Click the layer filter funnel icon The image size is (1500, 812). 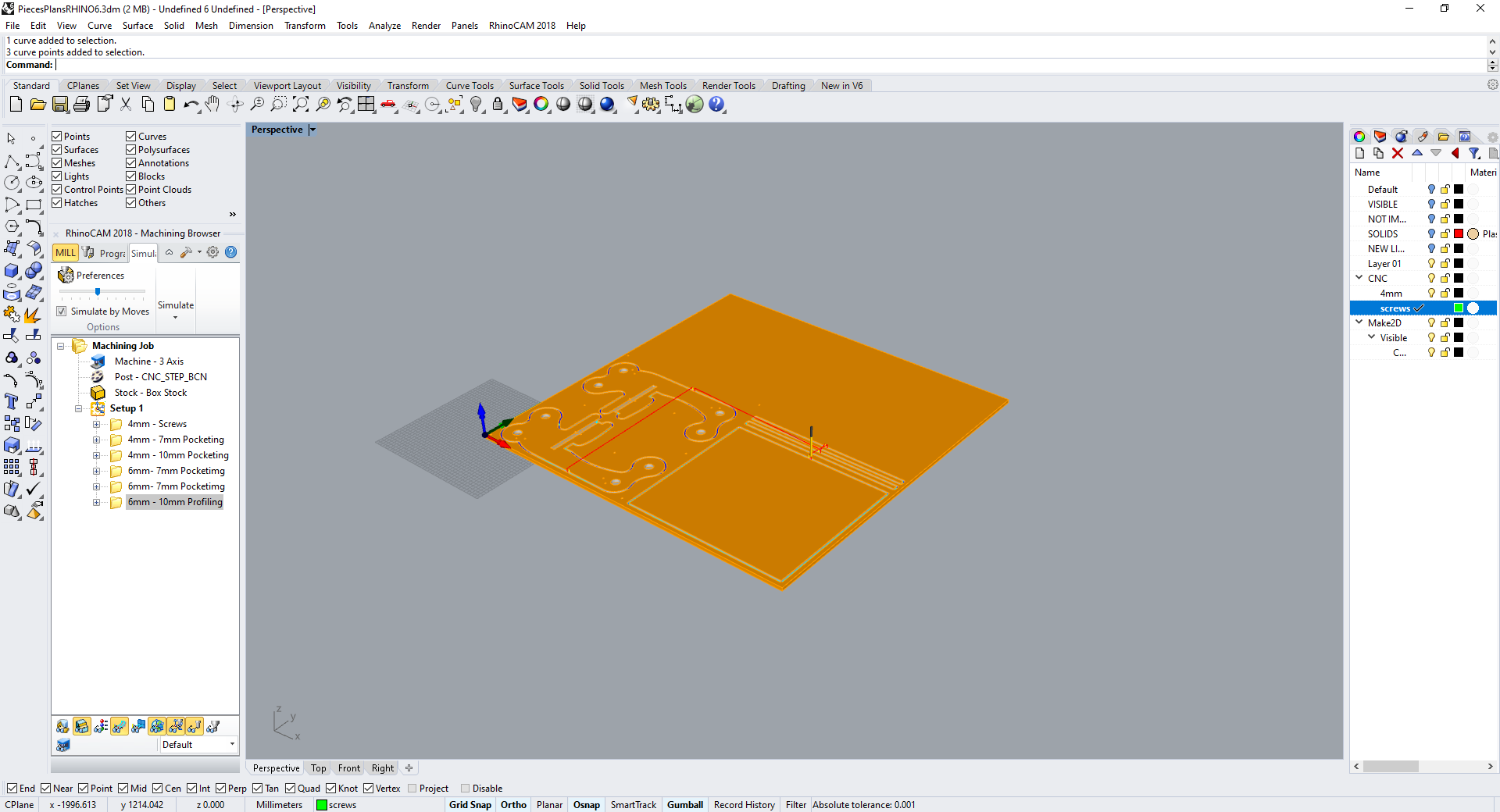pyautogui.click(x=1474, y=153)
